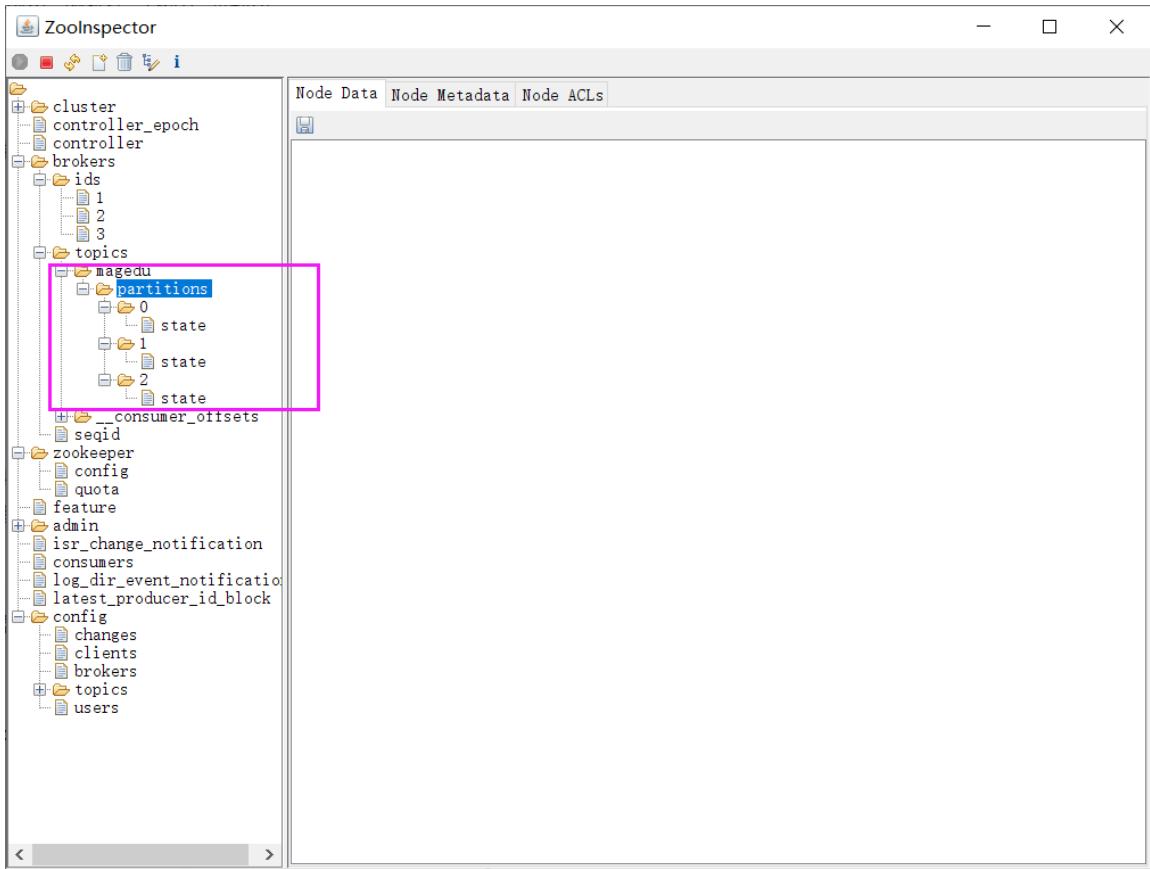Expand the cluster tree node
Screen dimensions: 1150x869
pos(18,107)
